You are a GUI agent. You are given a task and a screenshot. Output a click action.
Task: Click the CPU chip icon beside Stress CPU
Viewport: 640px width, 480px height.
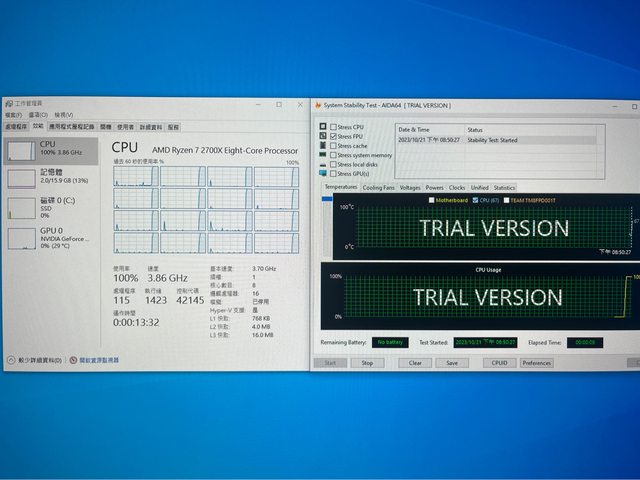[x=322, y=128]
